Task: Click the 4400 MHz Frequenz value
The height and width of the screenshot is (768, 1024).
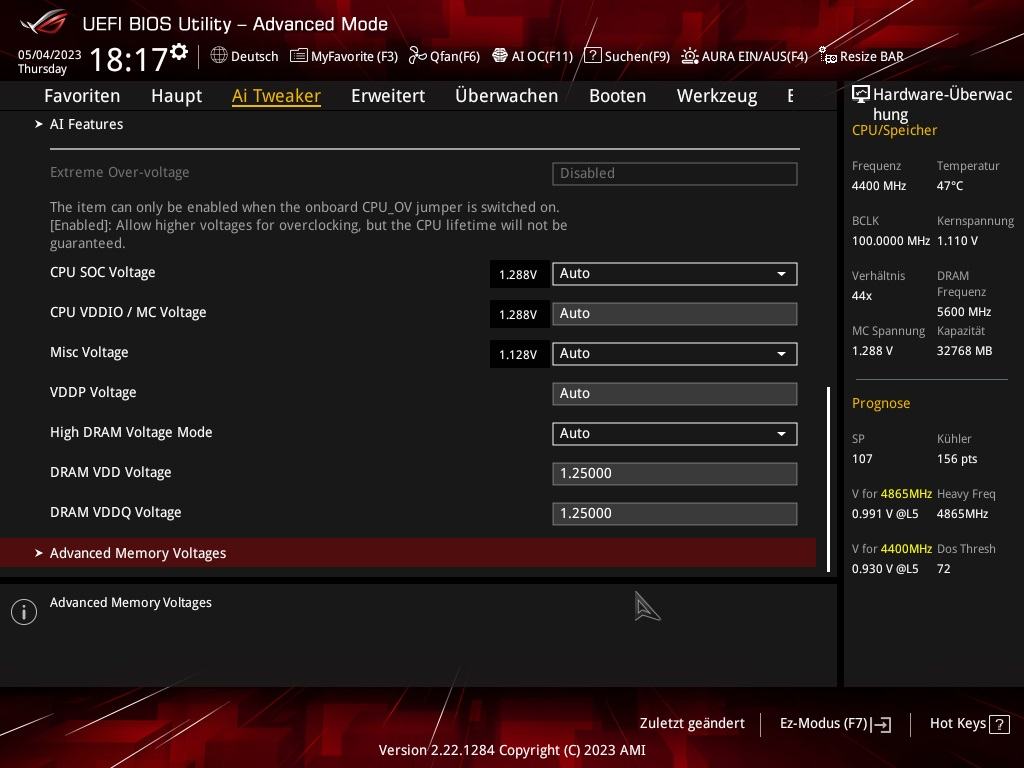Action: 878,186
